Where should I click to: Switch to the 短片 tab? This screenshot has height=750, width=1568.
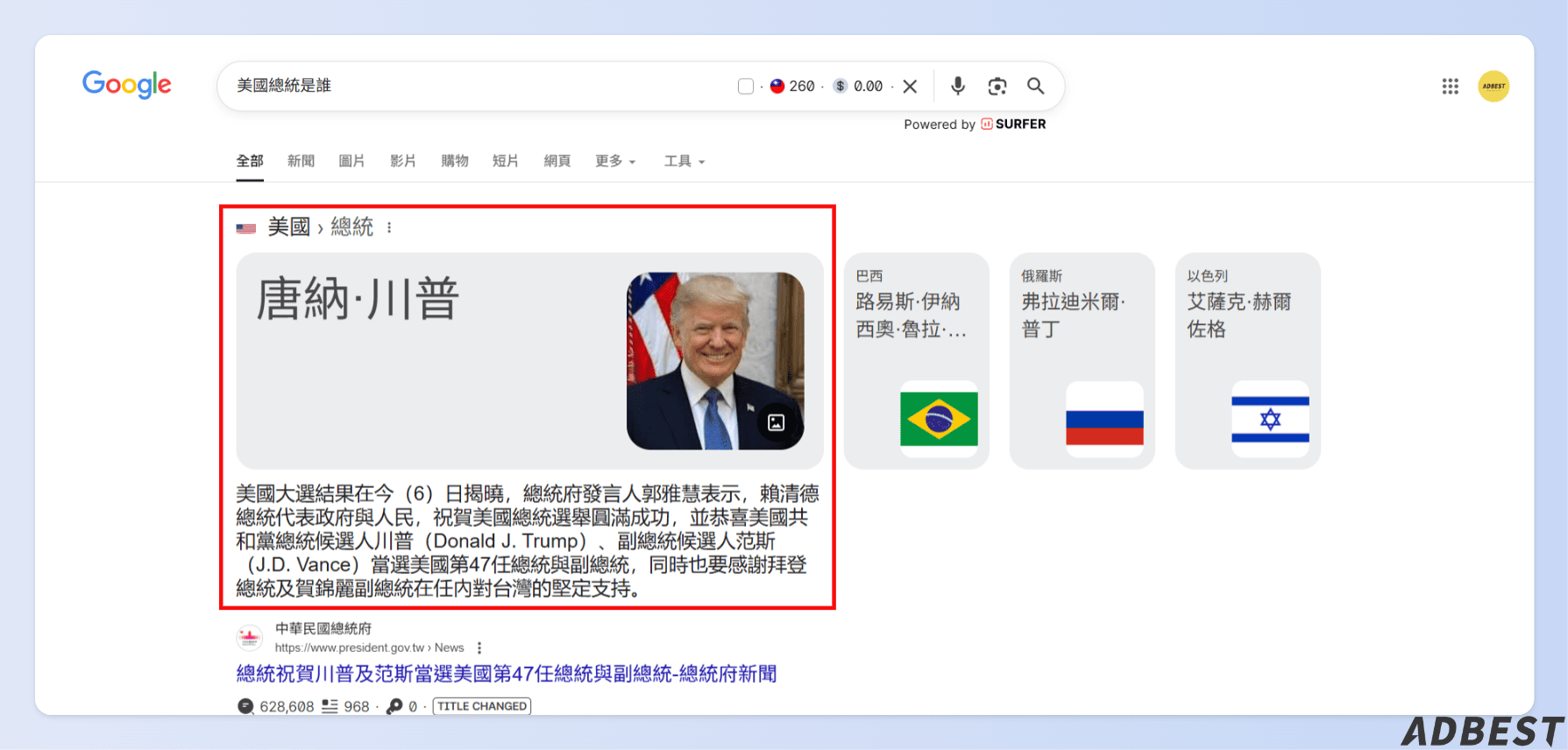point(506,160)
